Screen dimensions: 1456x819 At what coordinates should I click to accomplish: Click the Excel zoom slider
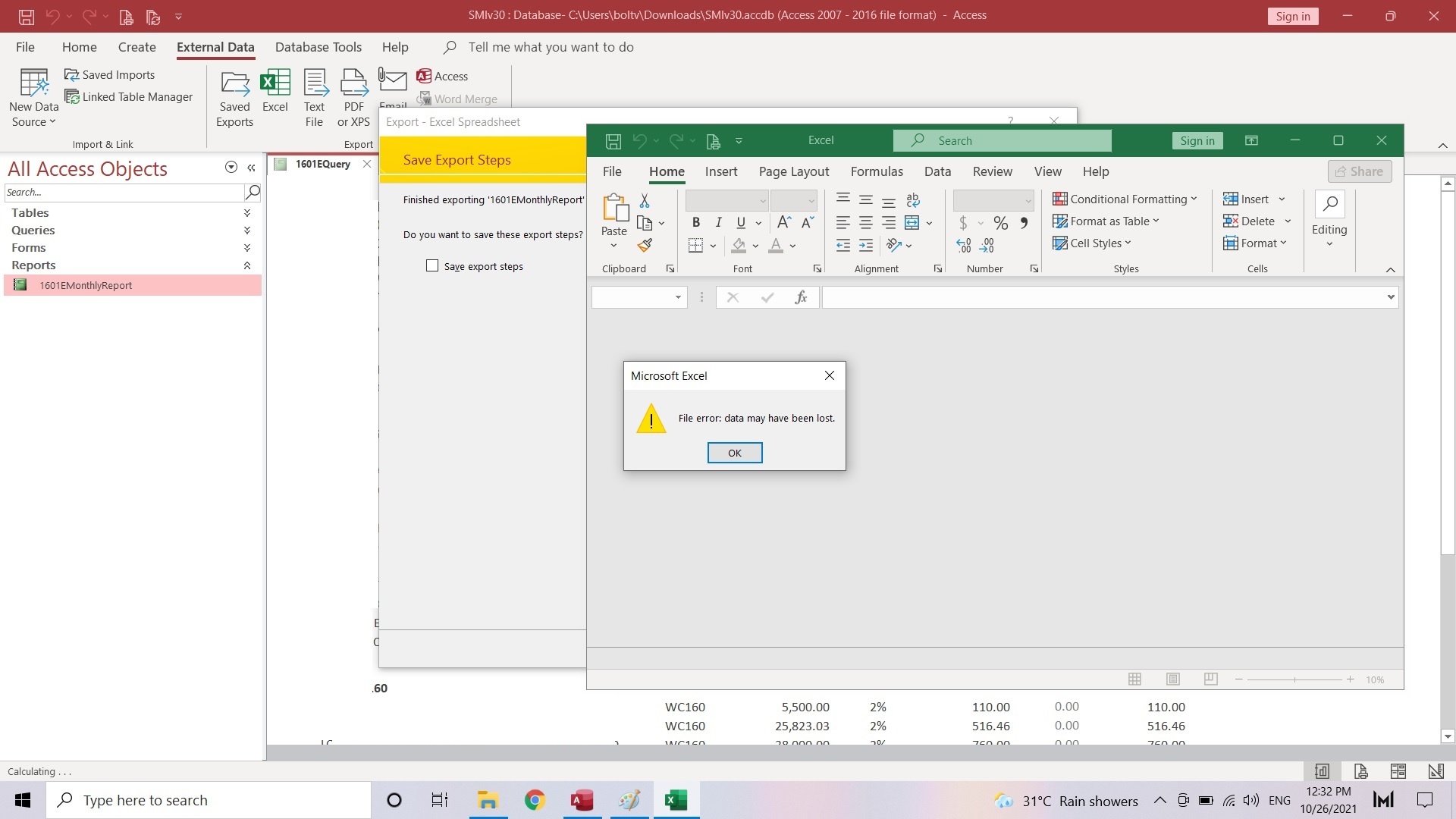(x=1294, y=679)
